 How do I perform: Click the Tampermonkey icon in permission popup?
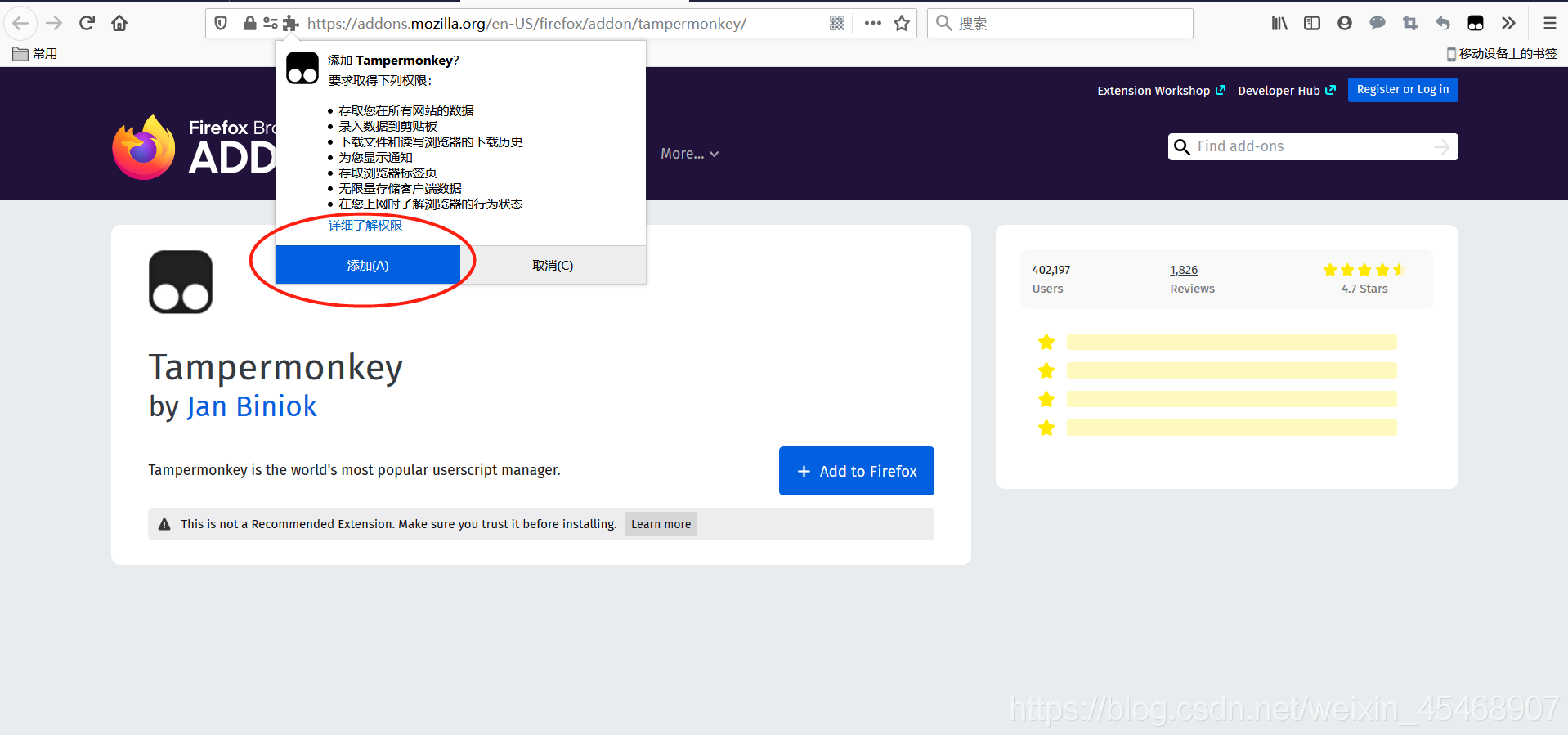click(302, 68)
